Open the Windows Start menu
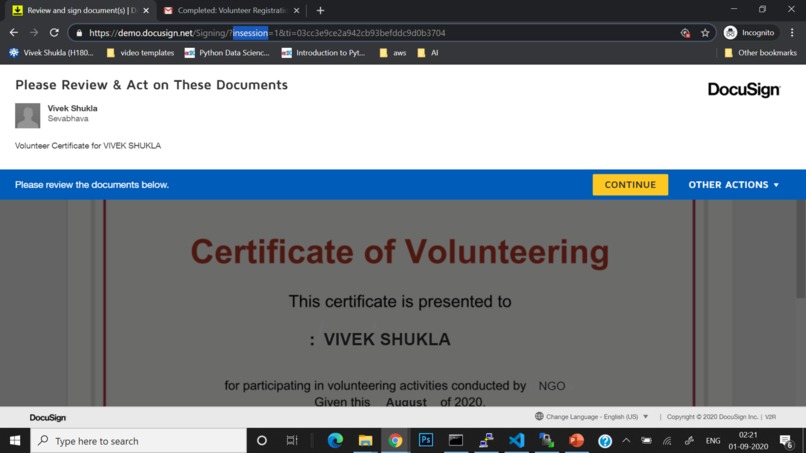Screen dimensions: 806x453 pyautogui.click(x=15, y=441)
